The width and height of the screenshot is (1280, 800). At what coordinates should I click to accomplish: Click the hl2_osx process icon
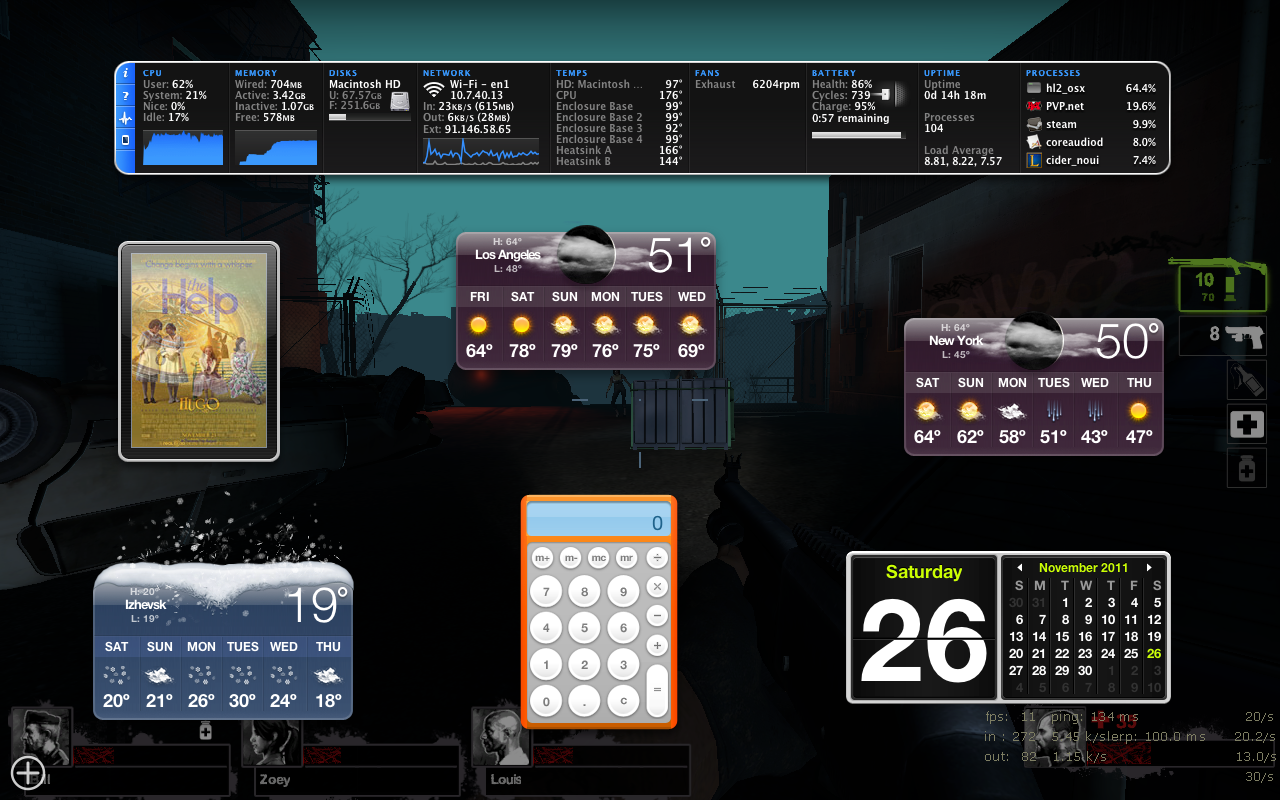pos(1034,88)
